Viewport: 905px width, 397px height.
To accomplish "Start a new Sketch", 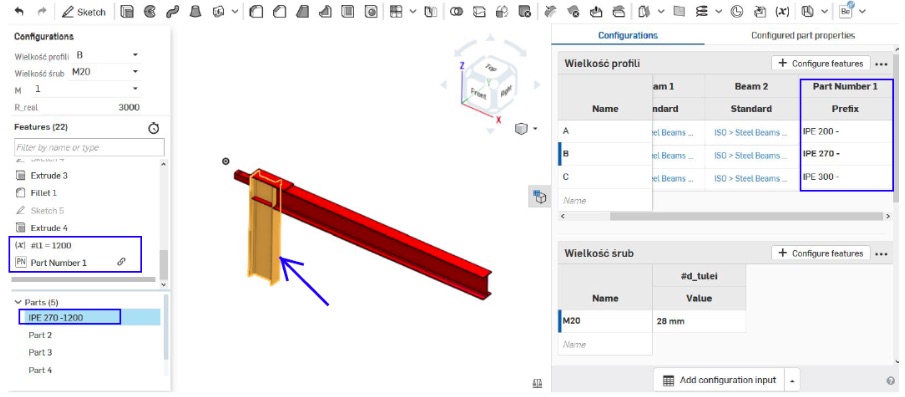I will pos(84,12).
